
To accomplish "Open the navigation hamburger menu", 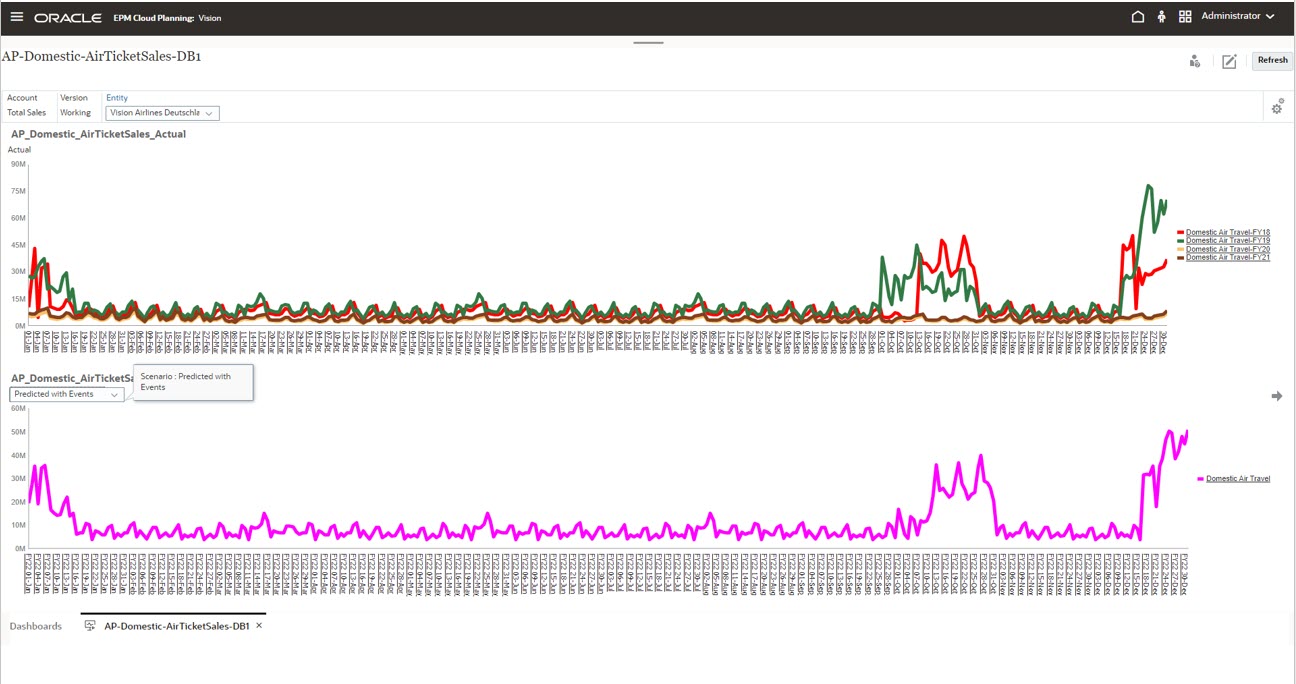I will click(x=17, y=16).
